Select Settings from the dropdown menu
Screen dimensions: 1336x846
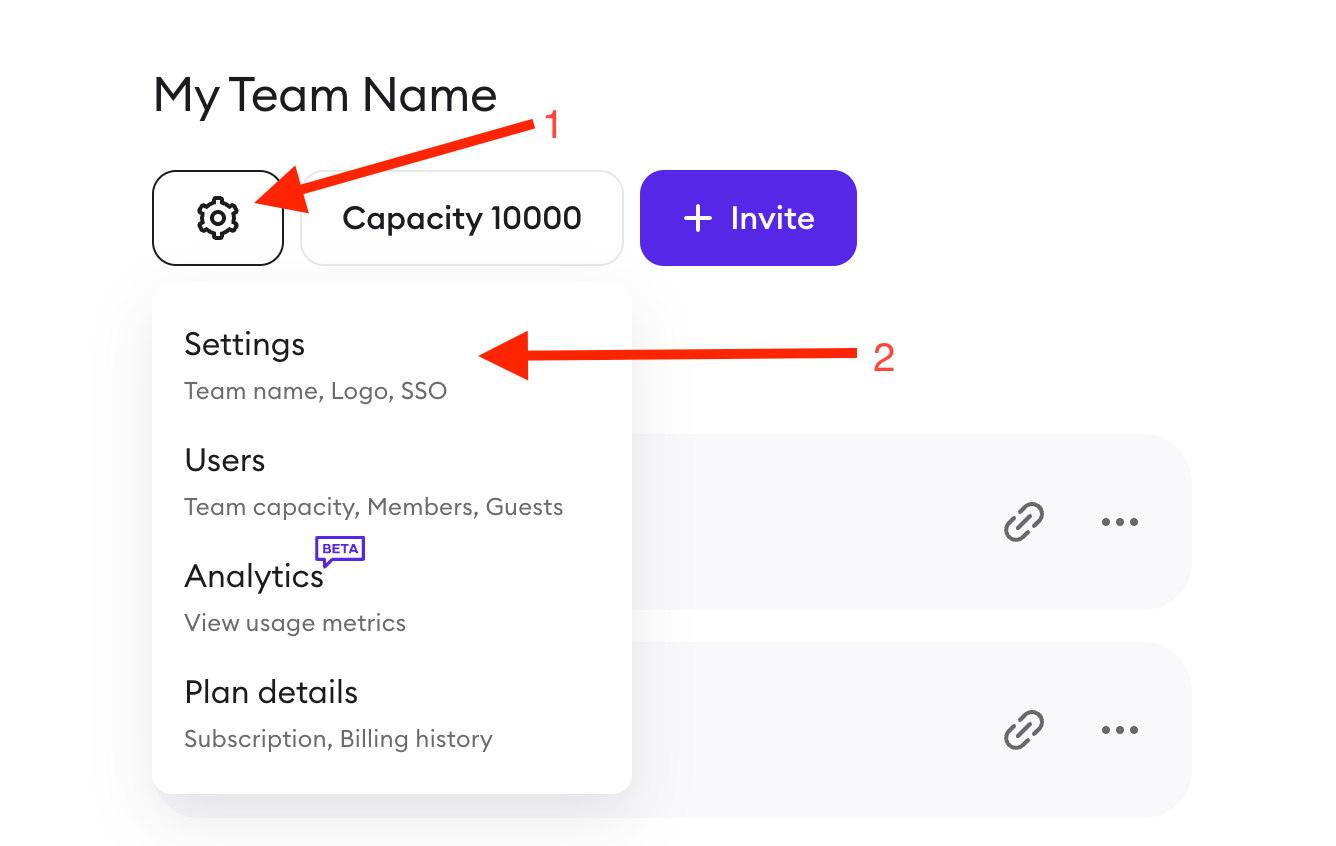[x=245, y=345]
